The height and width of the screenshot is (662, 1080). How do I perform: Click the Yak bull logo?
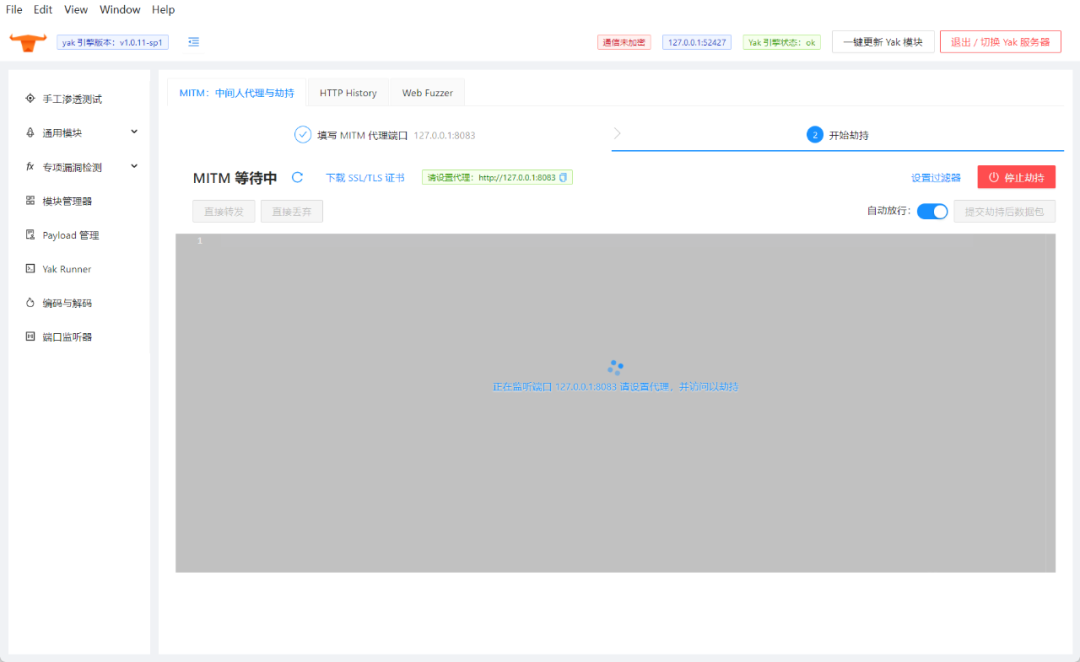point(28,42)
